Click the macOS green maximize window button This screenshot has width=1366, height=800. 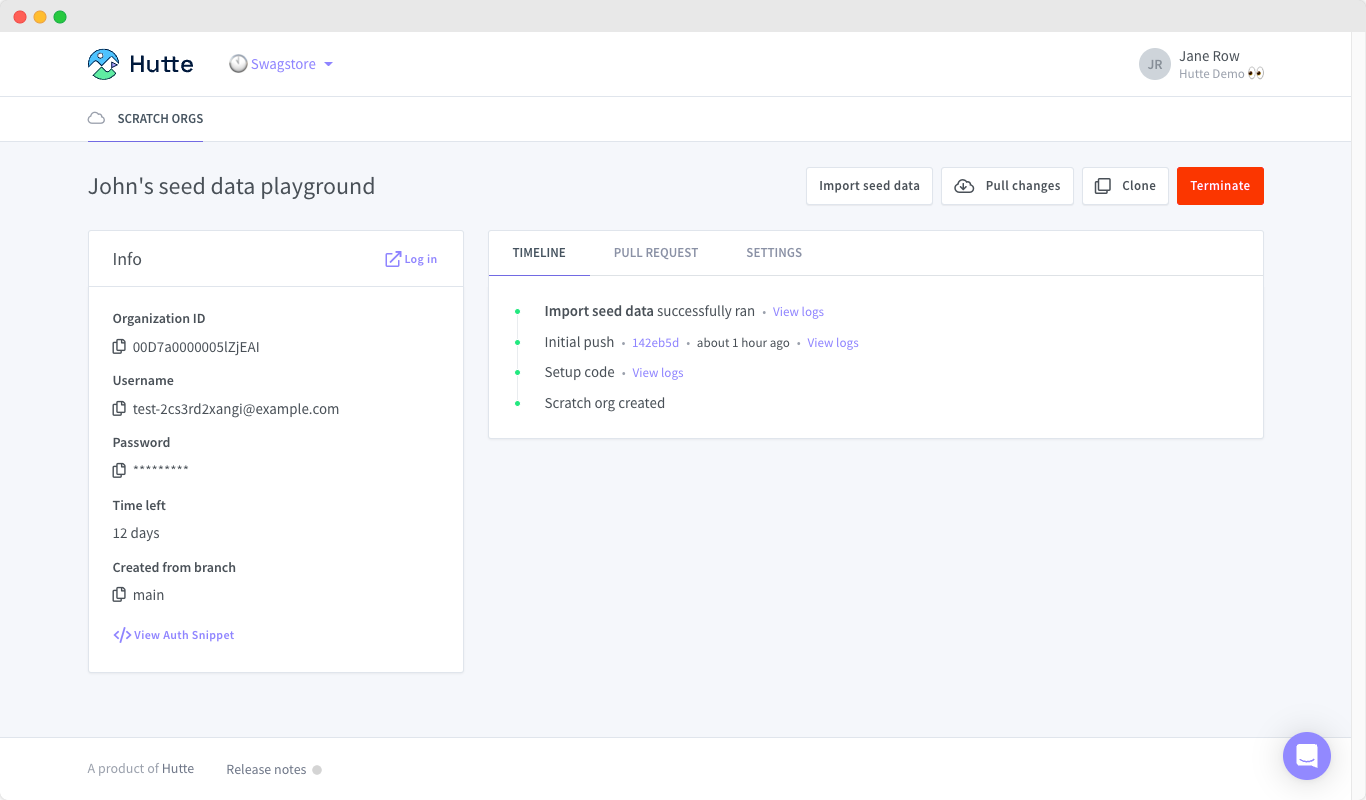(60, 17)
